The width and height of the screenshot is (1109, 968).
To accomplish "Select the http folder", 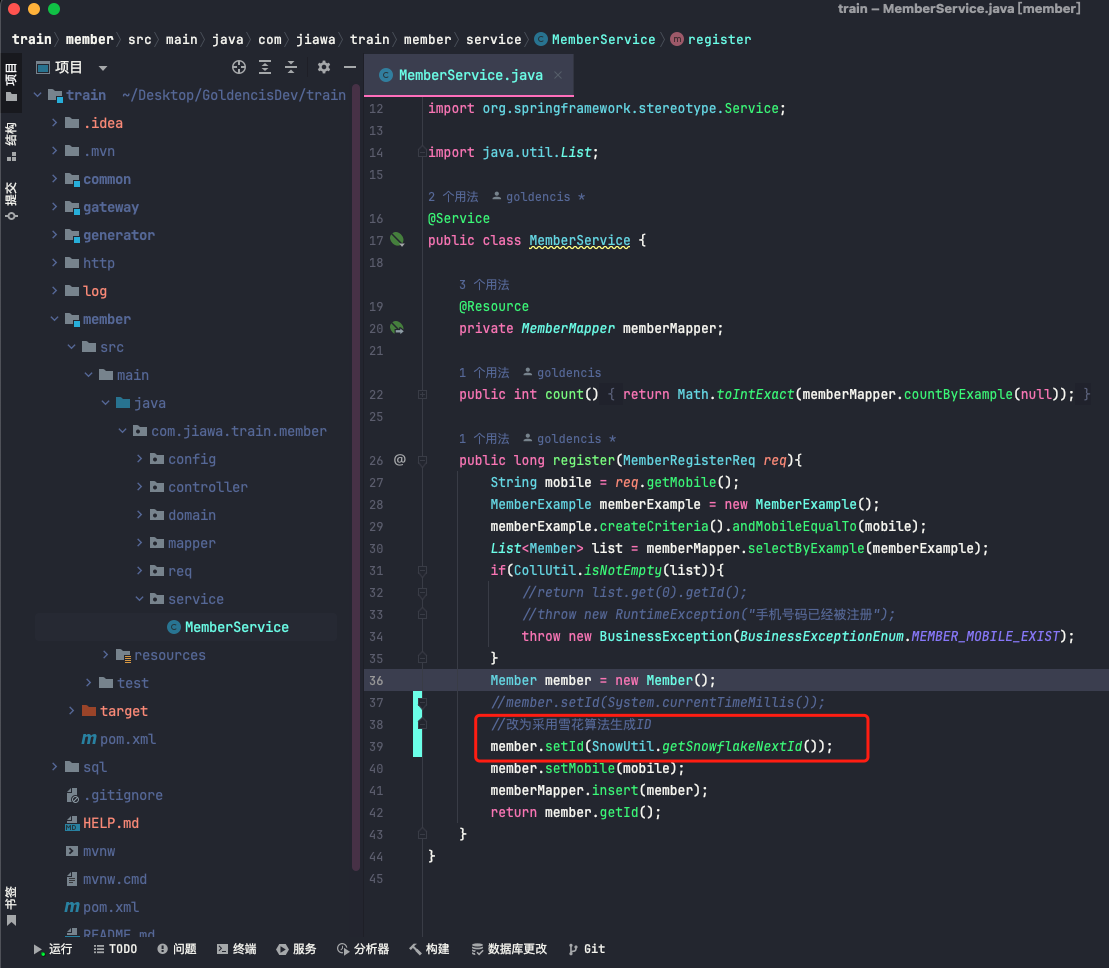I will point(90,263).
